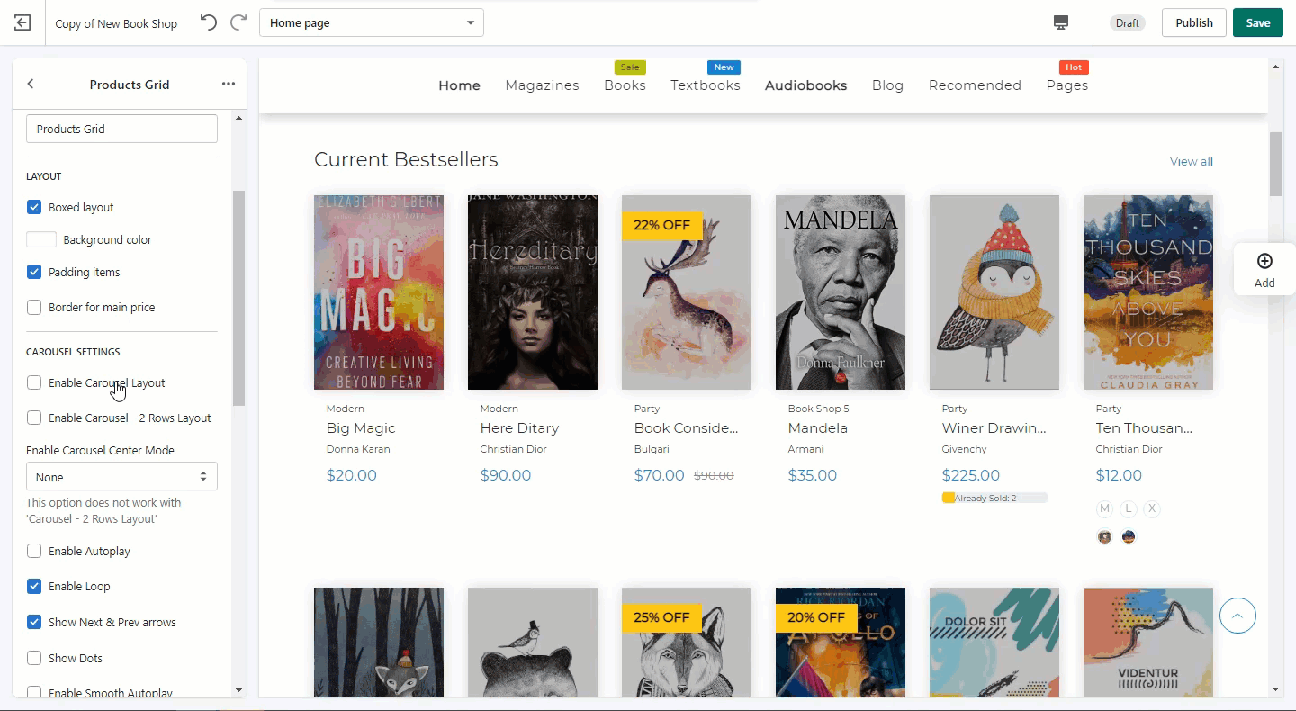Click the New badge above Textbooks
The height and width of the screenshot is (711, 1296).
(x=724, y=67)
